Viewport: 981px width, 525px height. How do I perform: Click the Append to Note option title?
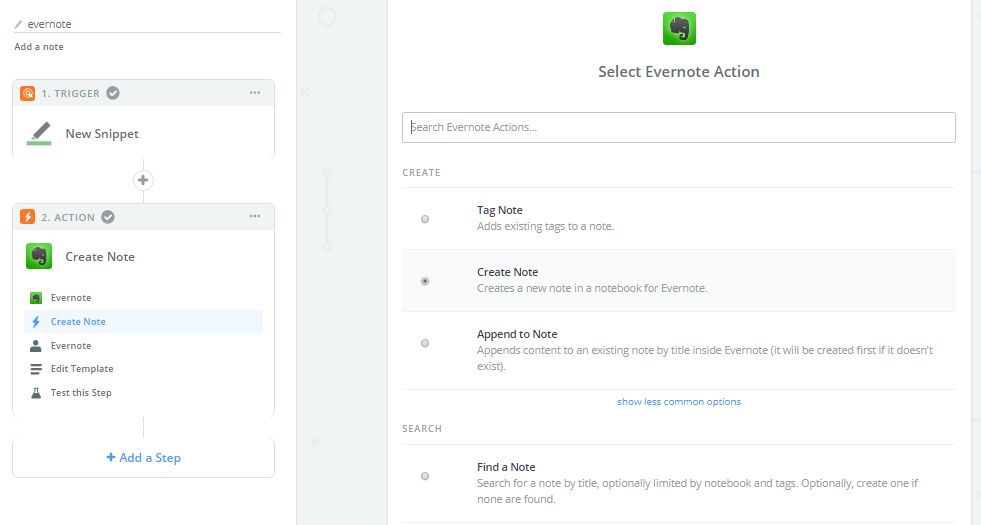517,334
